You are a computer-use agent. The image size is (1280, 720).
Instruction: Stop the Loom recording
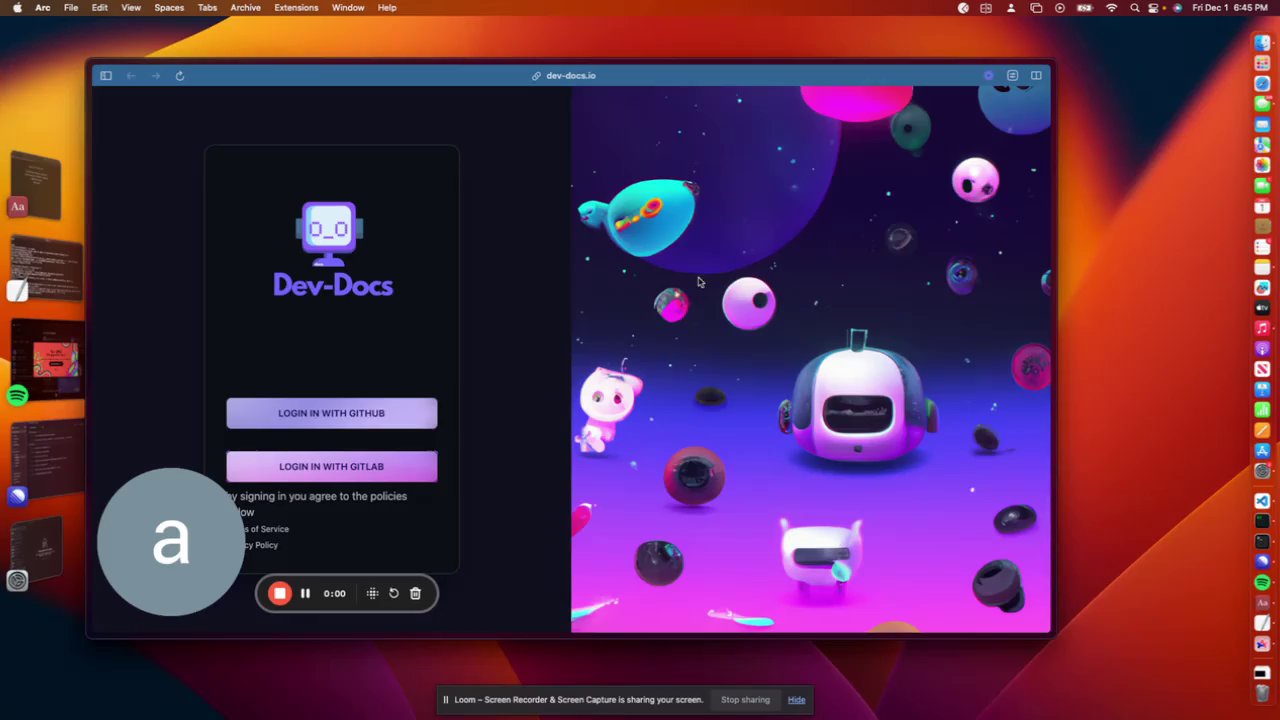click(280, 594)
